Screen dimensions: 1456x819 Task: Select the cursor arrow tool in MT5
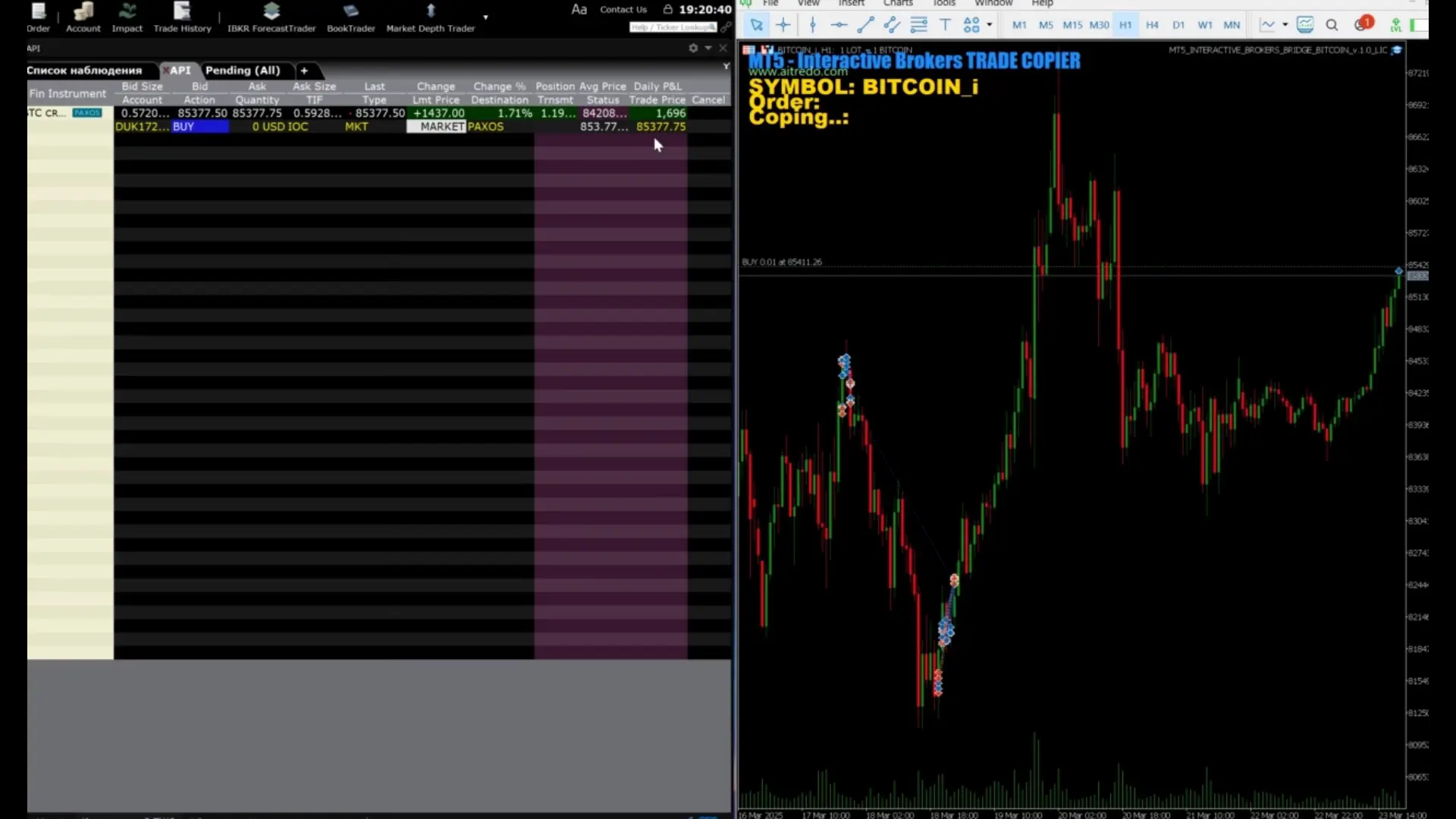756,25
